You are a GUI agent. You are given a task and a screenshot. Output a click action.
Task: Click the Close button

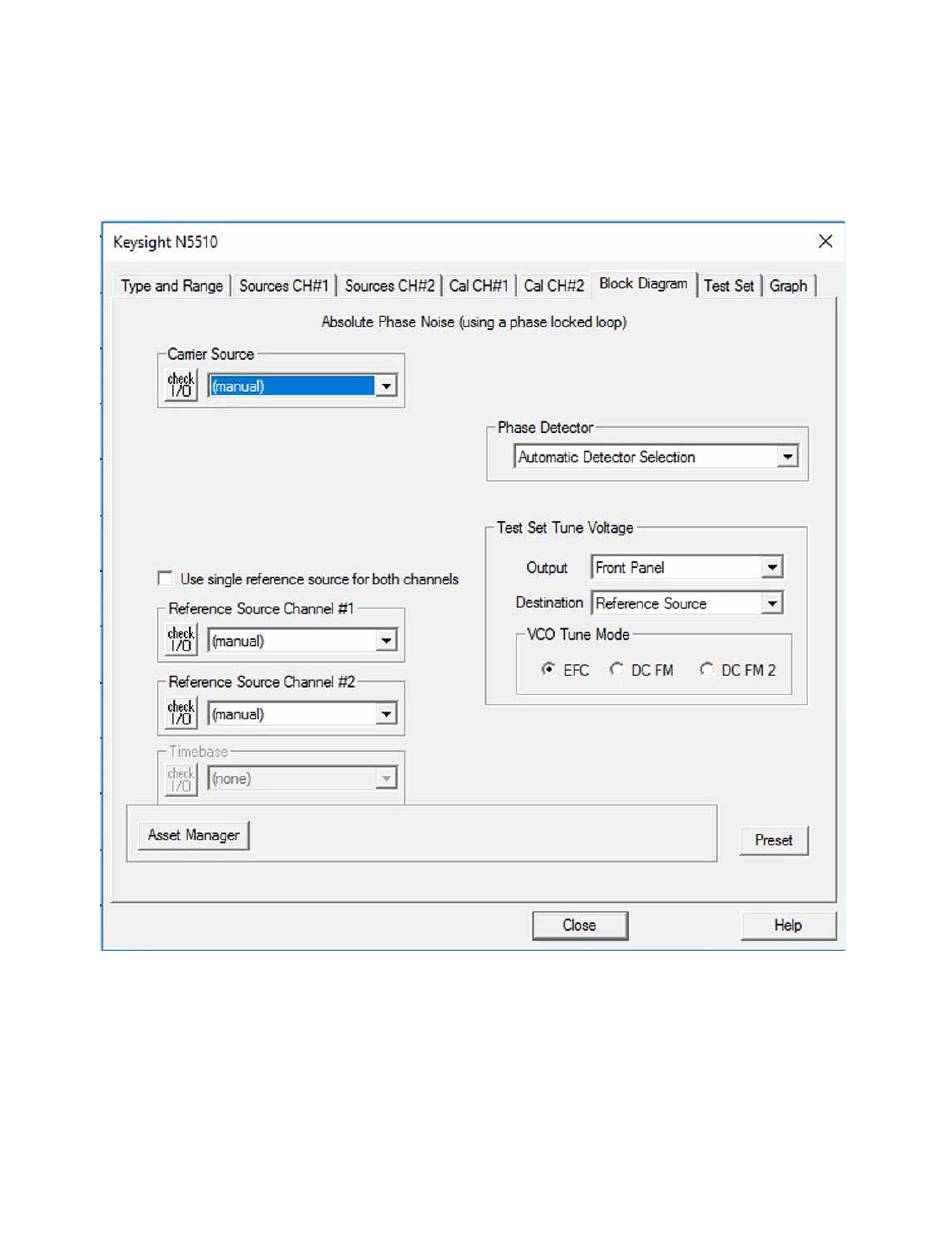click(x=579, y=926)
